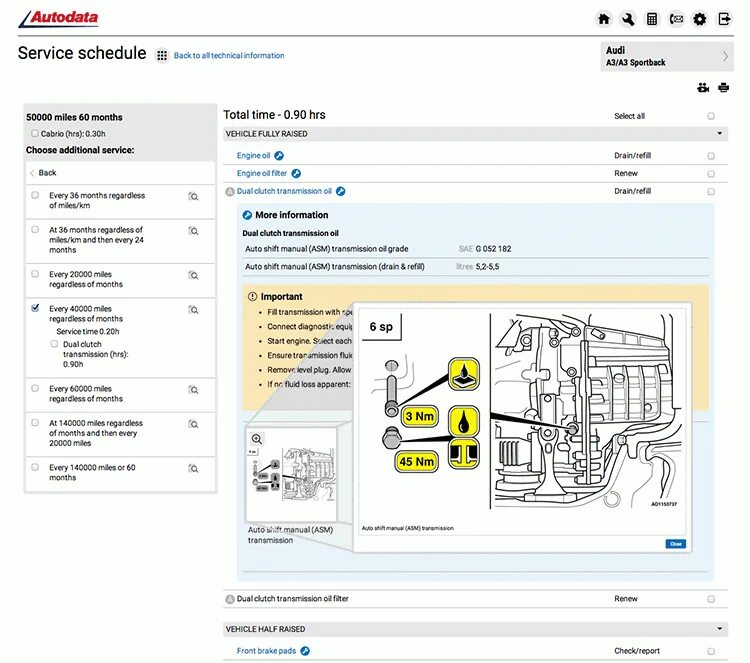
Task: Tick Dual clutch transmission oil filter Renew checkbox
Action: tap(711, 599)
